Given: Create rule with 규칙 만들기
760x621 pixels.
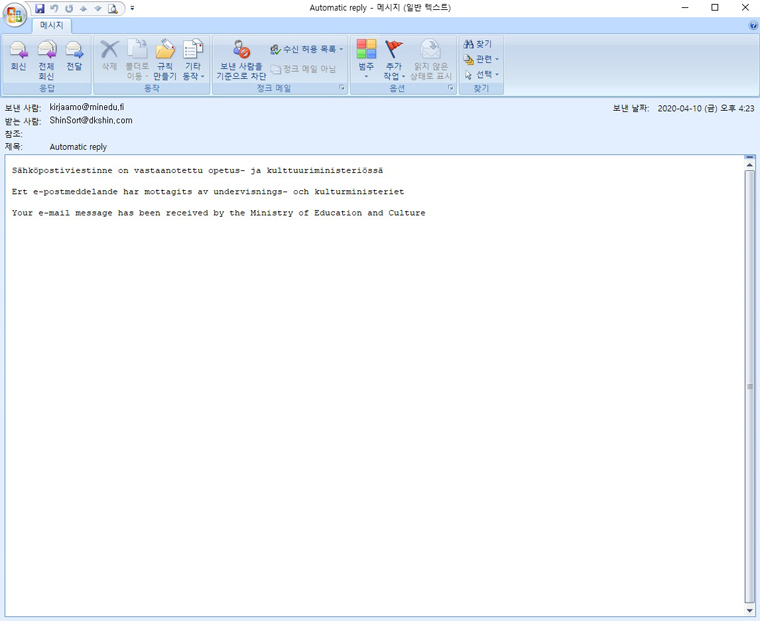Looking at the screenshot, I should [165, 60].
